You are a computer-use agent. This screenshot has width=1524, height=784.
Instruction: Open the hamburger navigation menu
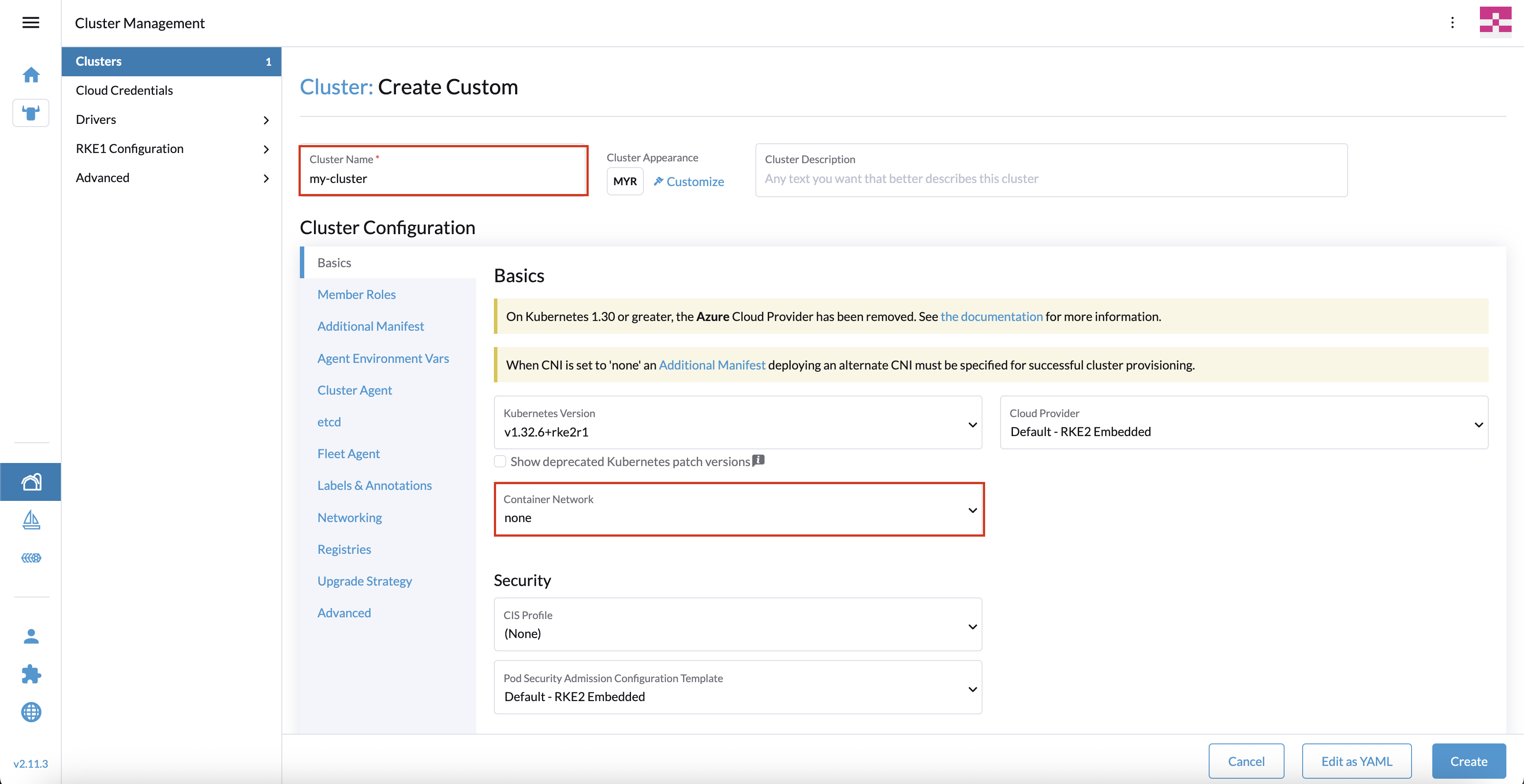(x=31, y=22)
